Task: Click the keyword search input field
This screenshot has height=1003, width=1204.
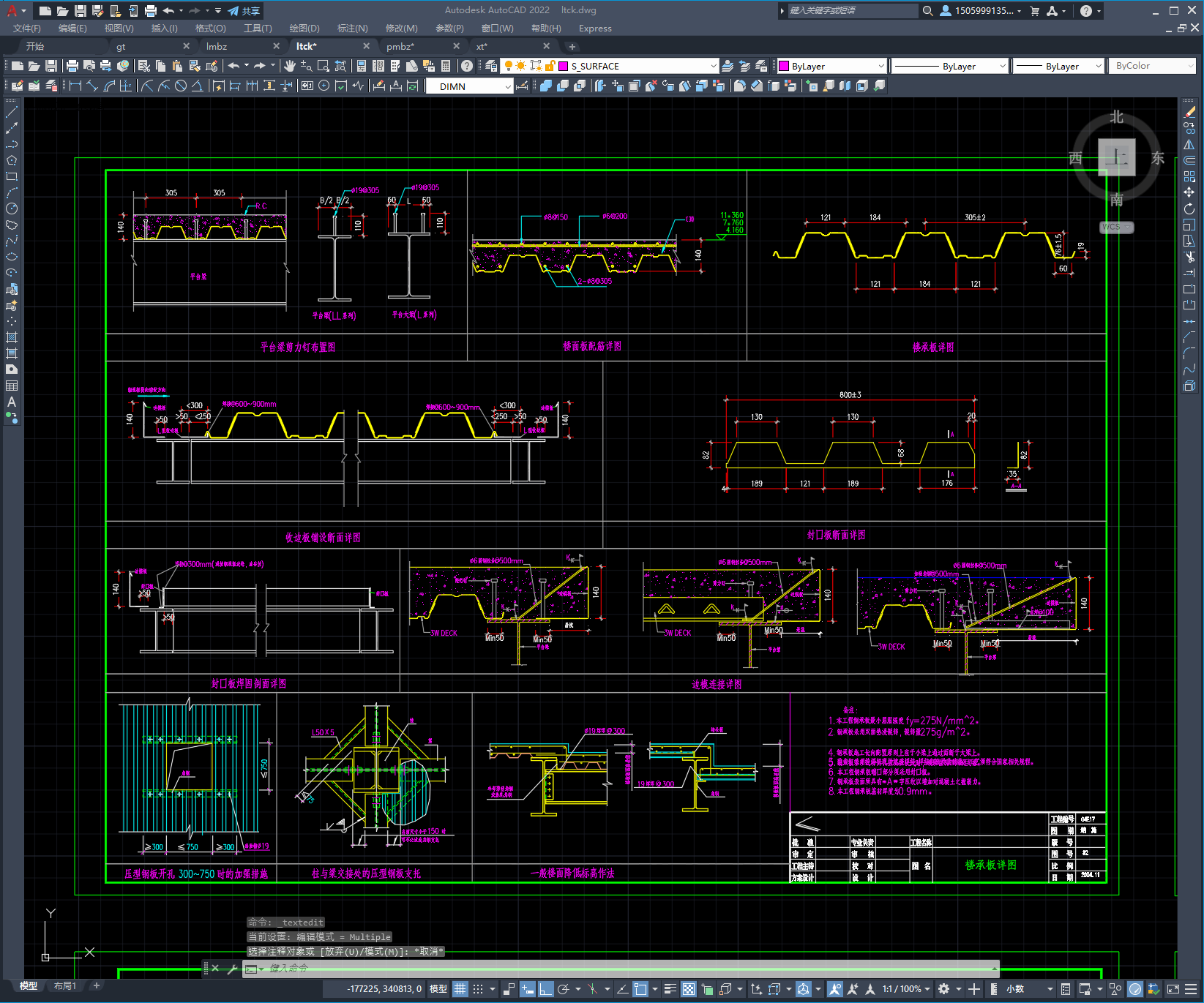Action: [853, 11]
